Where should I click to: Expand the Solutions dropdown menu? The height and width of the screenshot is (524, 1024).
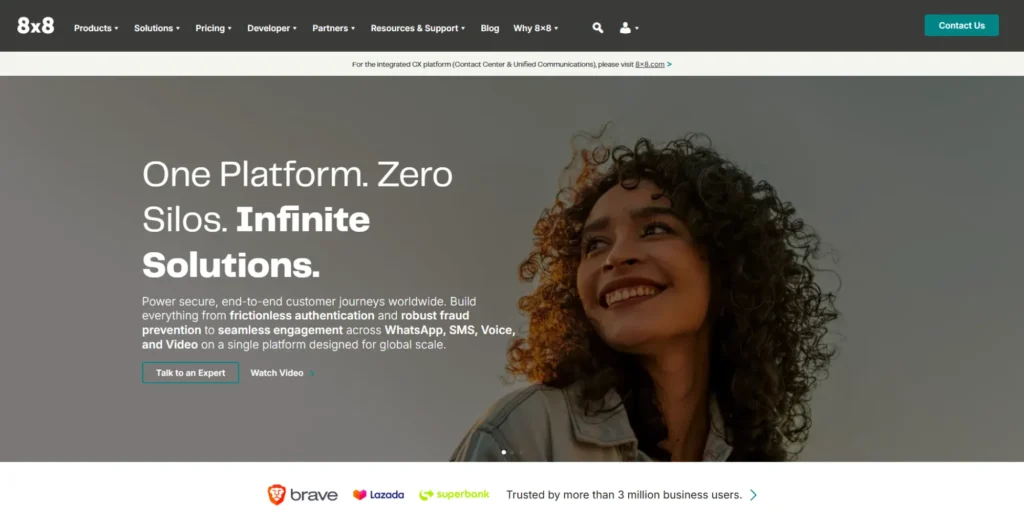pos(157,28)
